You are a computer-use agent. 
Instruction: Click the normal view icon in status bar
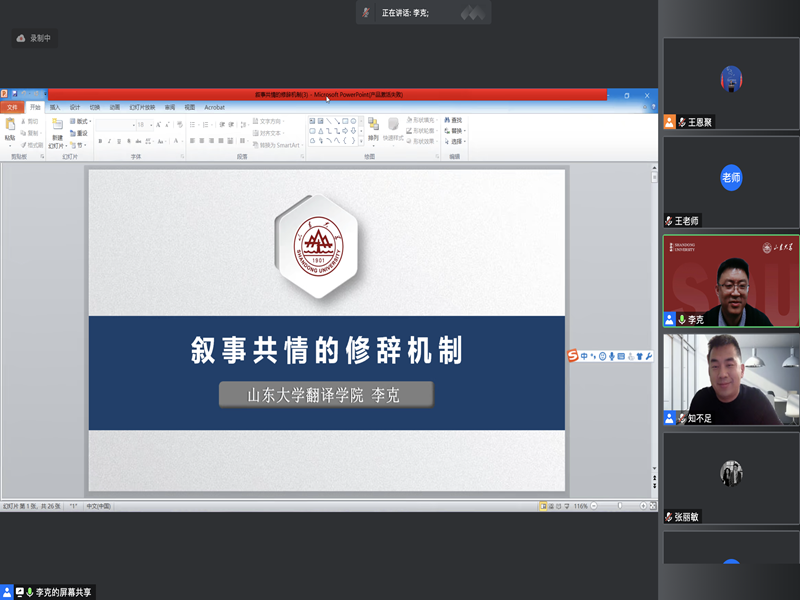(543, 506)
